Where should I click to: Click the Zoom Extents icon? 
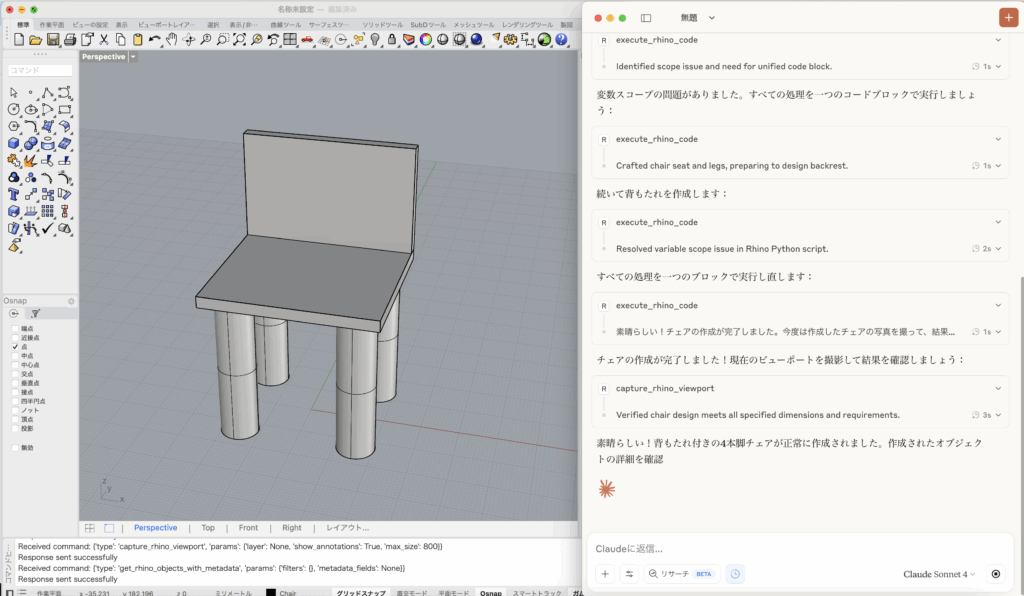240,40
